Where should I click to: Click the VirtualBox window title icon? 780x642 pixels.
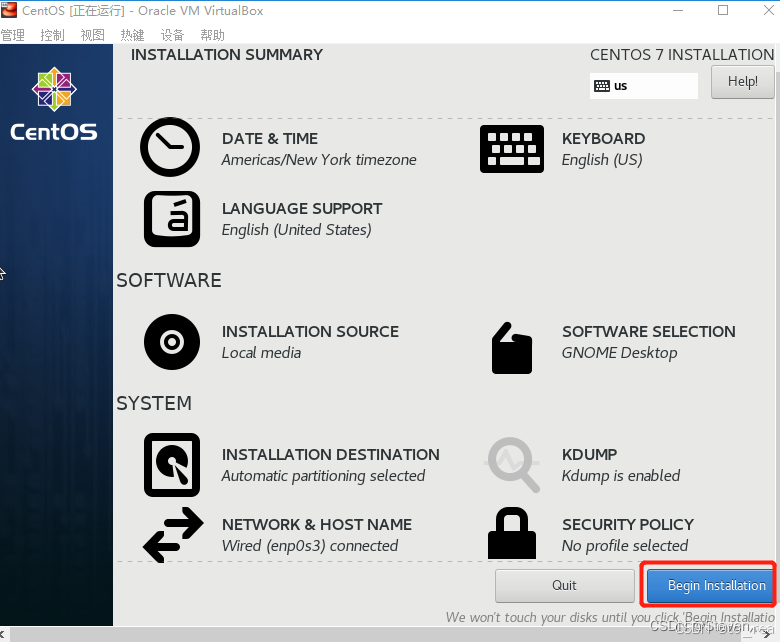8,10
